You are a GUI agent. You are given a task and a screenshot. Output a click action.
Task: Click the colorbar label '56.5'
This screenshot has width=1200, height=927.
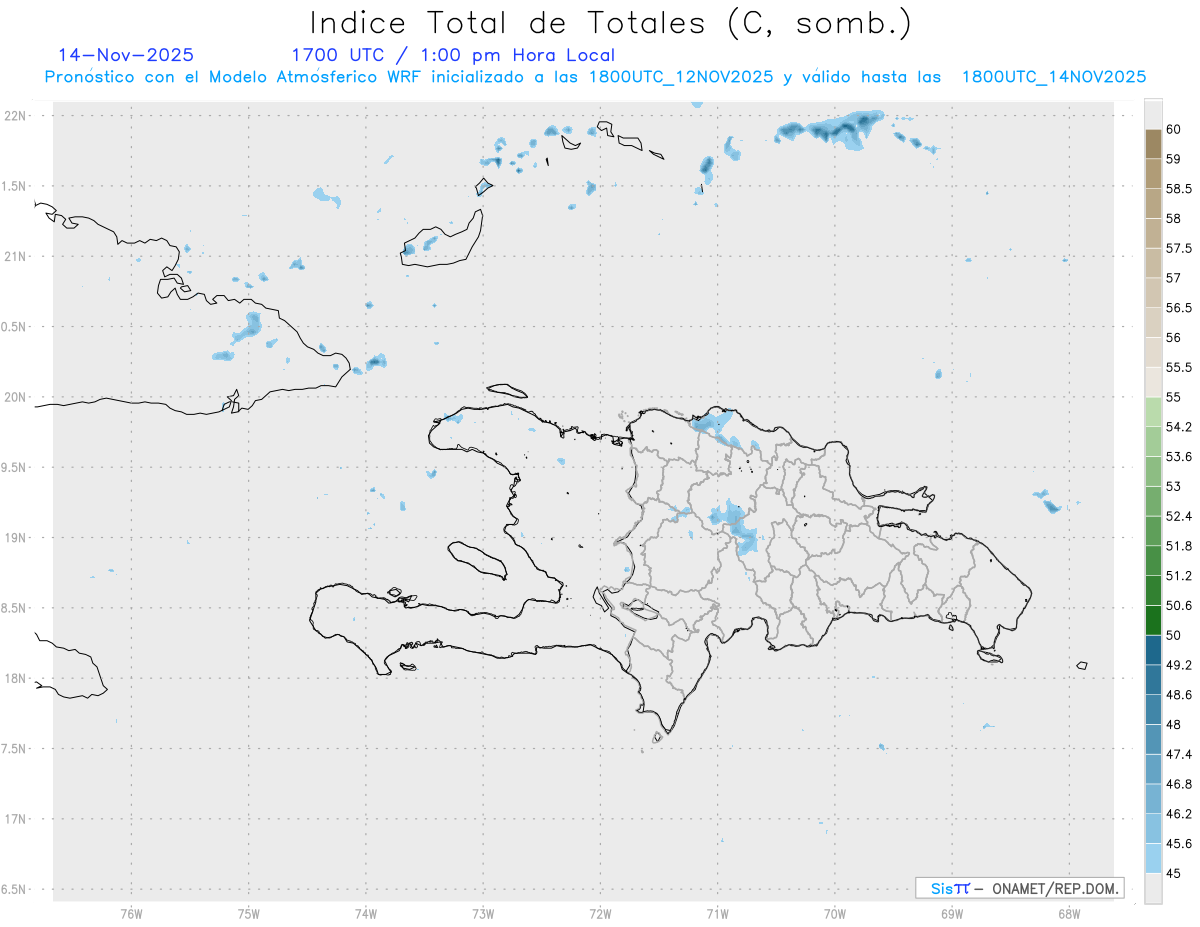click(1179, 308)
